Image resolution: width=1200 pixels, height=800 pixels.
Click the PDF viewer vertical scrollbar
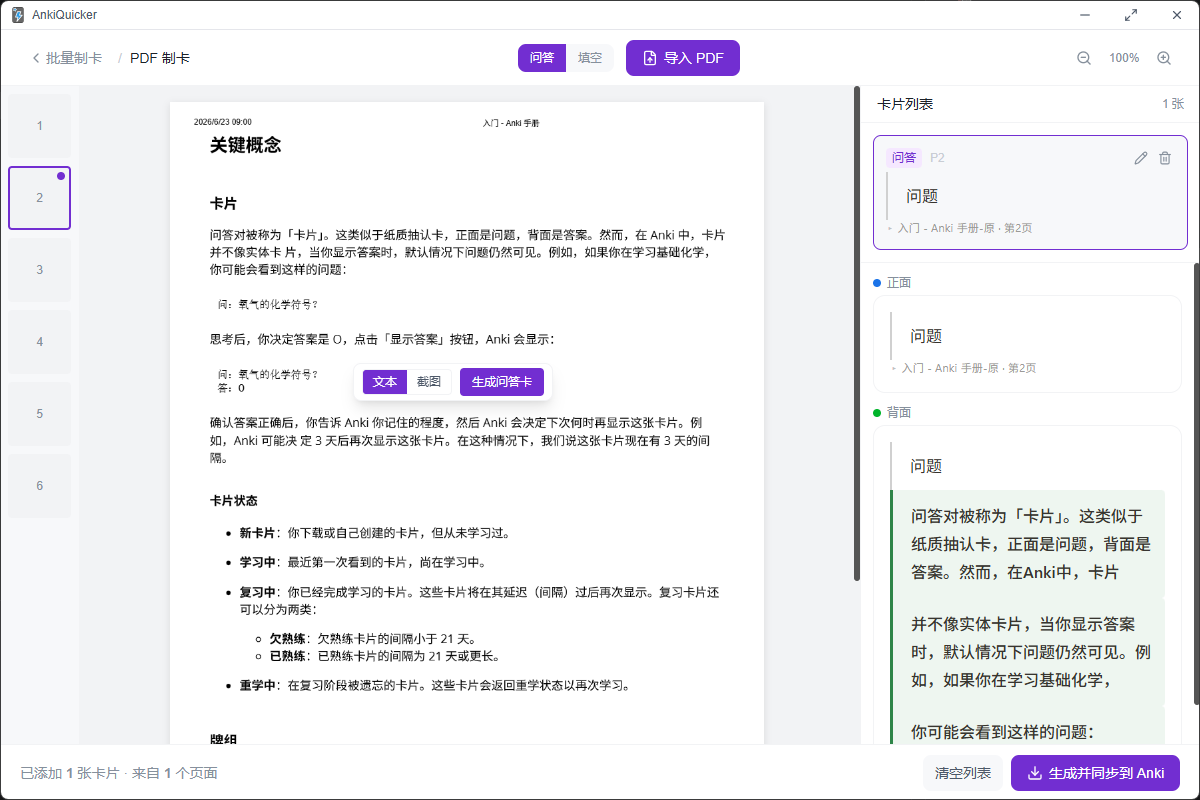[x=857, y=333]
